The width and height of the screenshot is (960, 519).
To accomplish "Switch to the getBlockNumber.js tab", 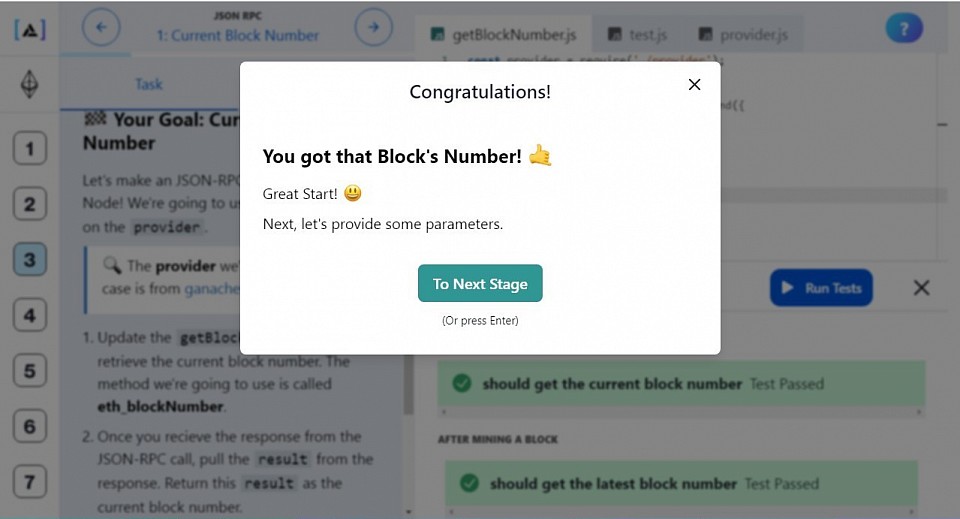I will coord(503,34).
